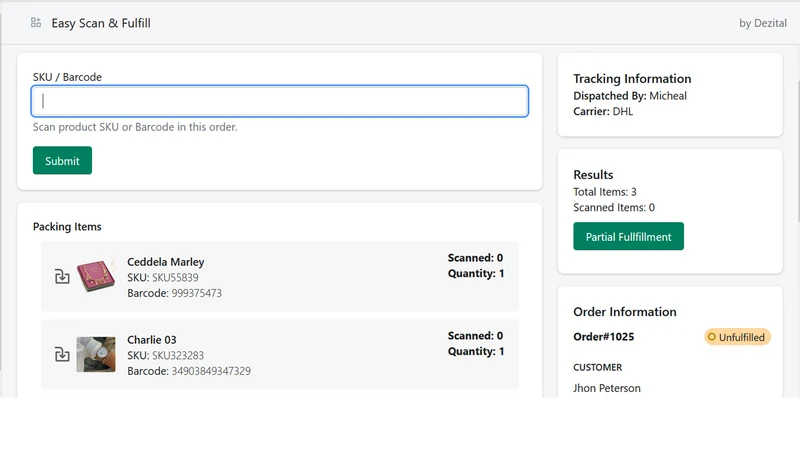This screenshot has height=450, width=800.
Task: Open the Charlie 03 watch thumbnail
Action: tap(96, 354)
